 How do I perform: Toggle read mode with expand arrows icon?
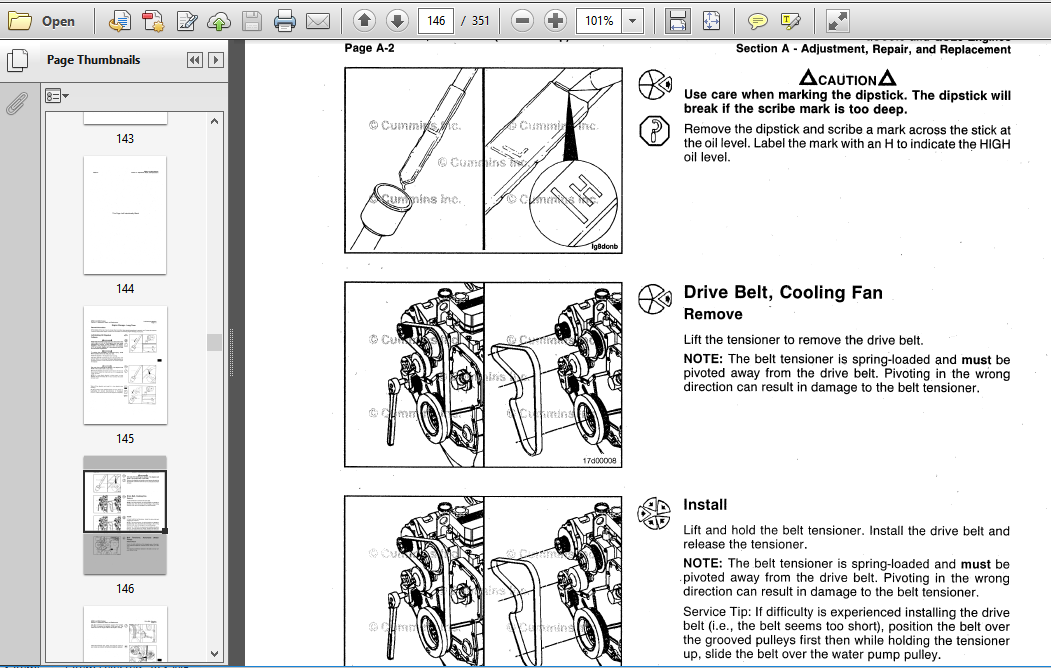pos(837,21)
